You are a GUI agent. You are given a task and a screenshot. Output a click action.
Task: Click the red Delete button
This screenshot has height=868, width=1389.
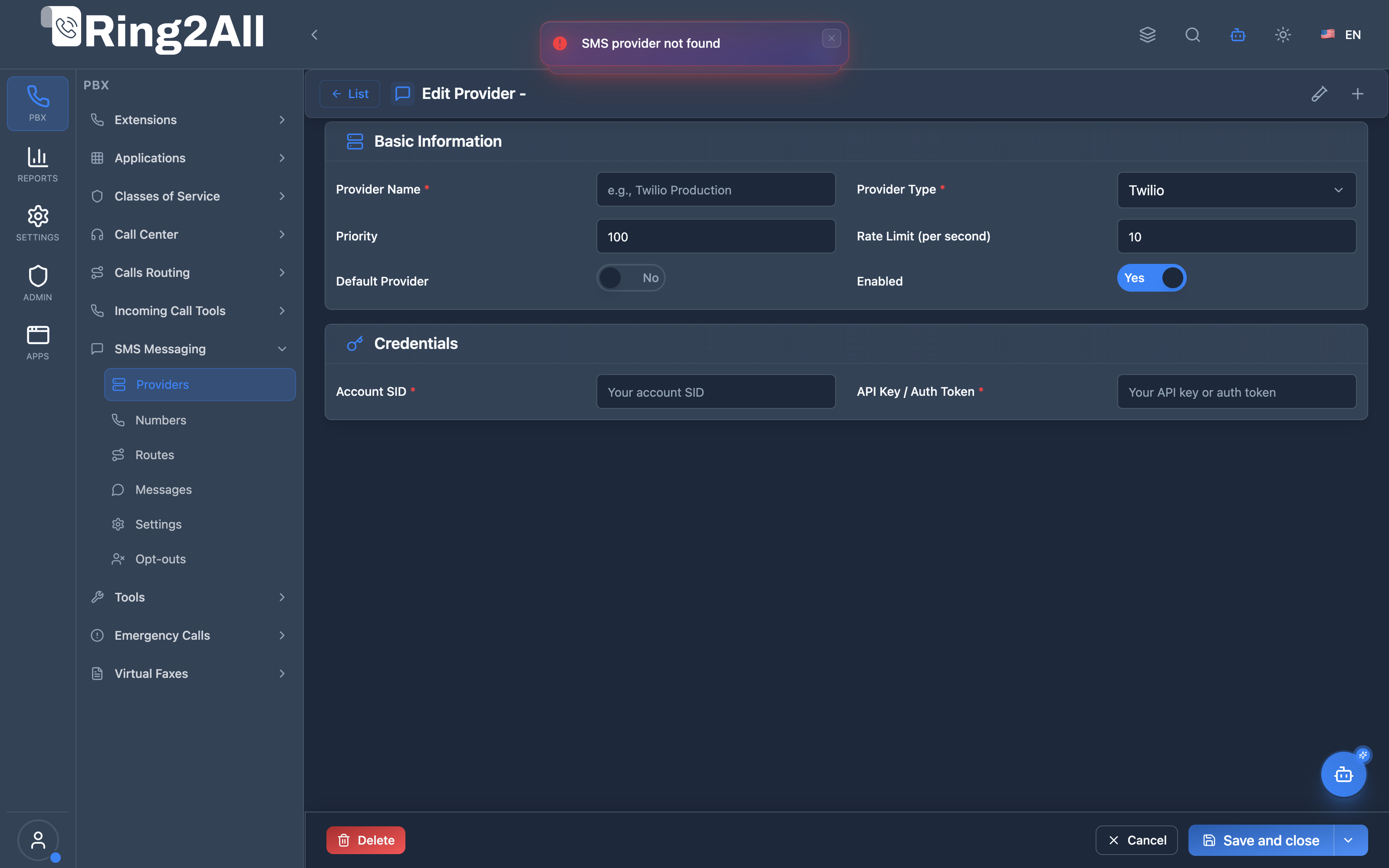[x=365, y=841]
